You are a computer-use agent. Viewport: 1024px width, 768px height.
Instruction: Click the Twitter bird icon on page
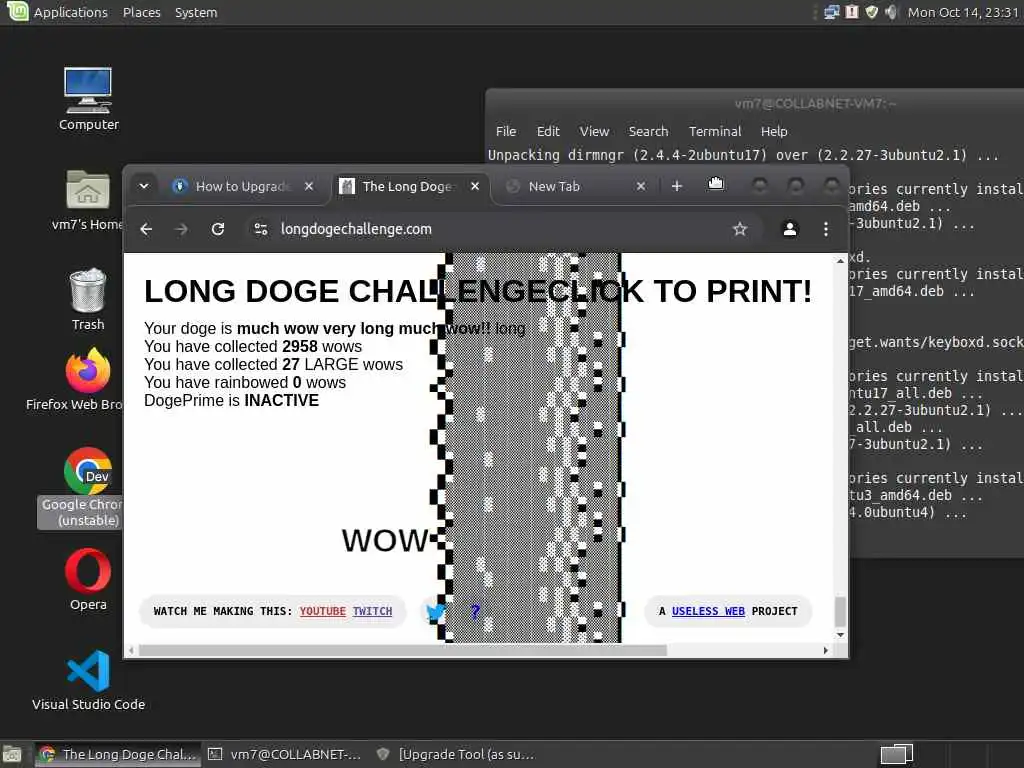pyautogui.click(x=435, y=612)
